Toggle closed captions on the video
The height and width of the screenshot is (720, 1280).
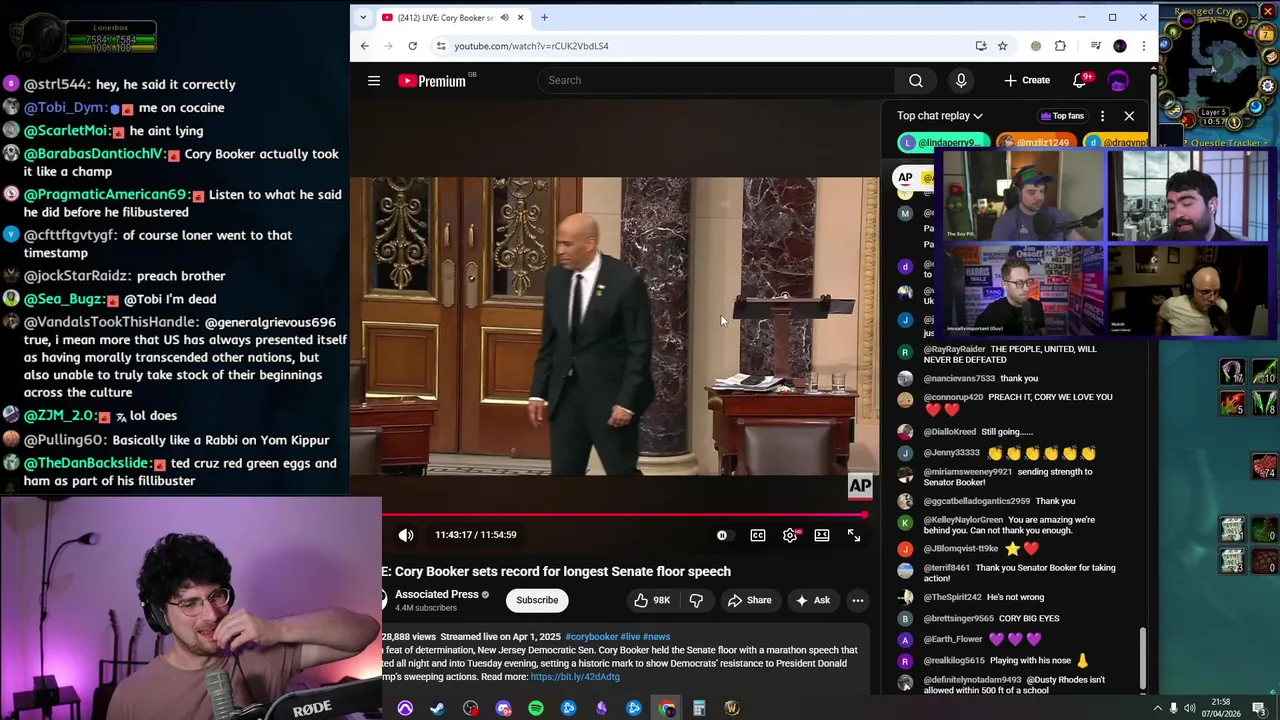click(x=758, y=535)
